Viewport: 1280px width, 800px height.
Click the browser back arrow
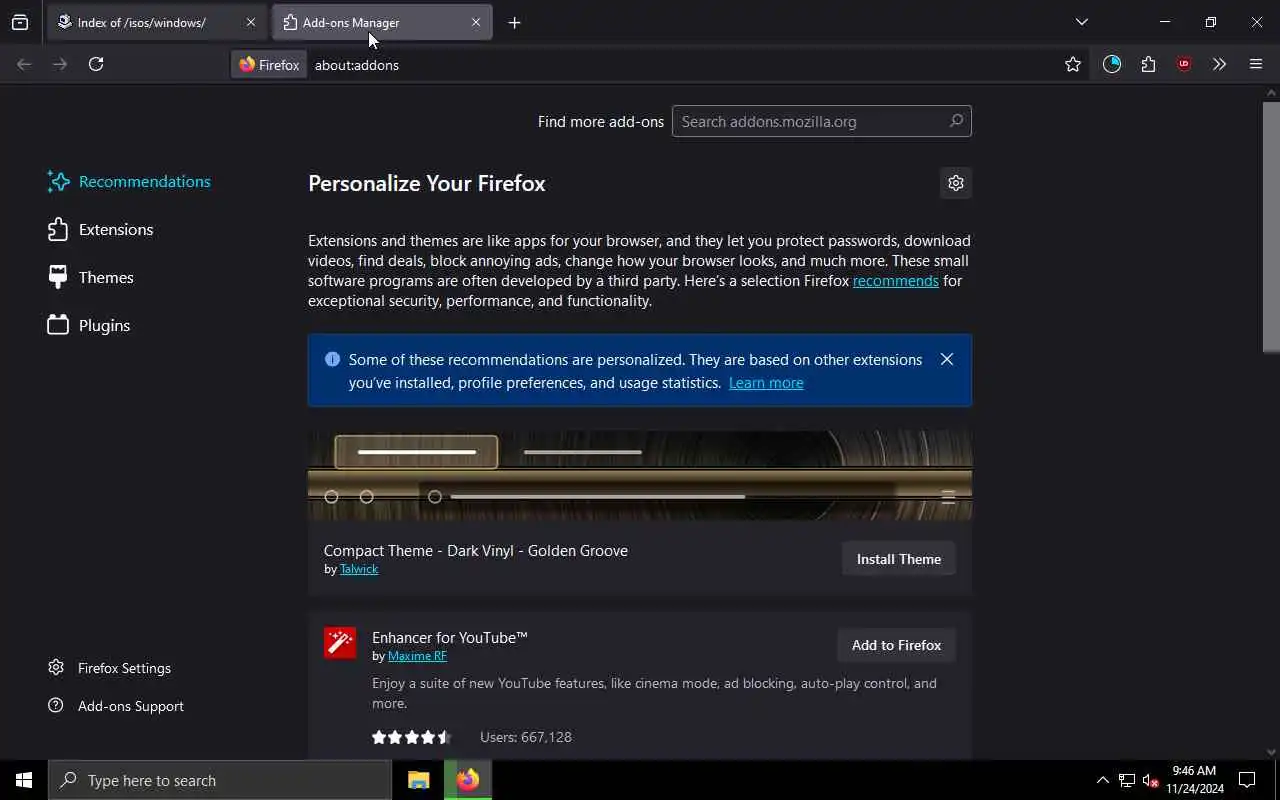pyautogui.click(x=24, y=64)
